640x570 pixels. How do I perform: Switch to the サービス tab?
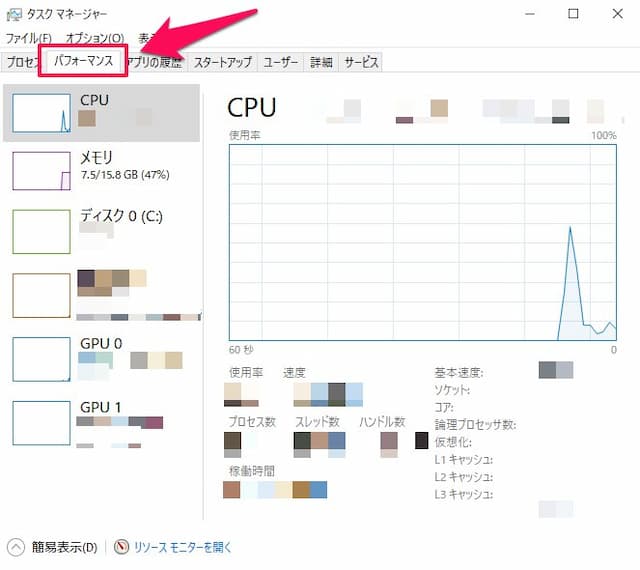(361, 62)
